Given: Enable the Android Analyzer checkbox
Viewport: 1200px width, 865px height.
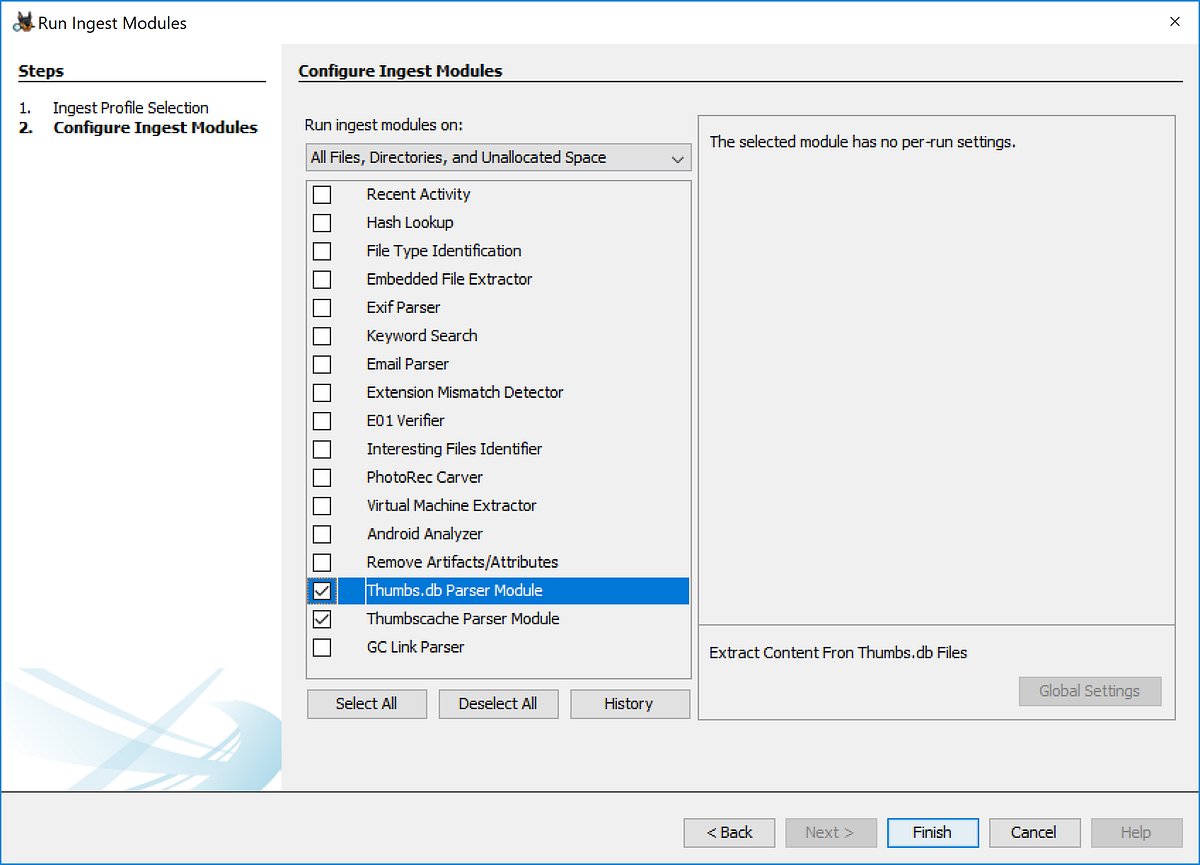Looking at the screenshot, I should (322, 534).
